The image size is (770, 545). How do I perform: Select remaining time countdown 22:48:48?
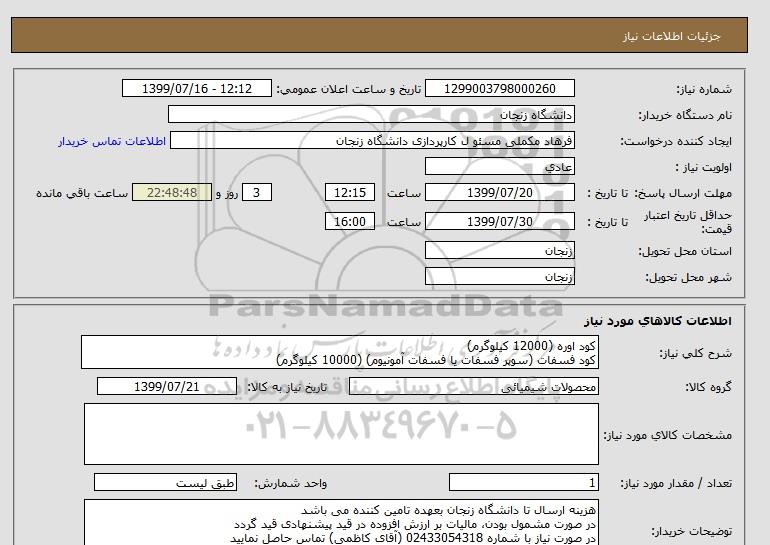pyautogui.click(x=172, y=192)
